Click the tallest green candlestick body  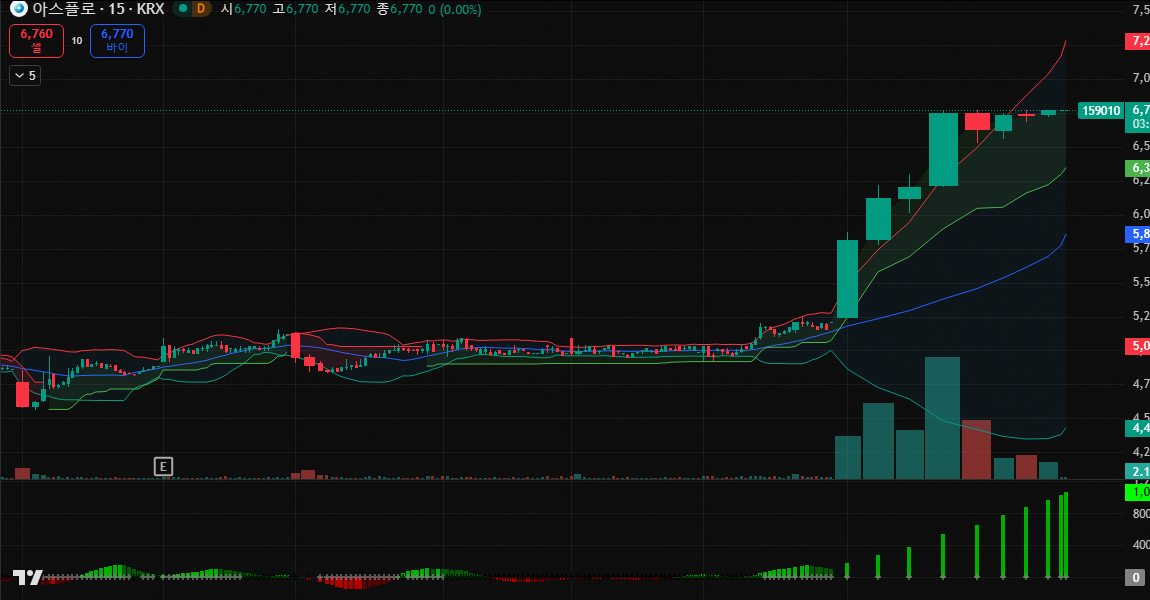[848, 279]
